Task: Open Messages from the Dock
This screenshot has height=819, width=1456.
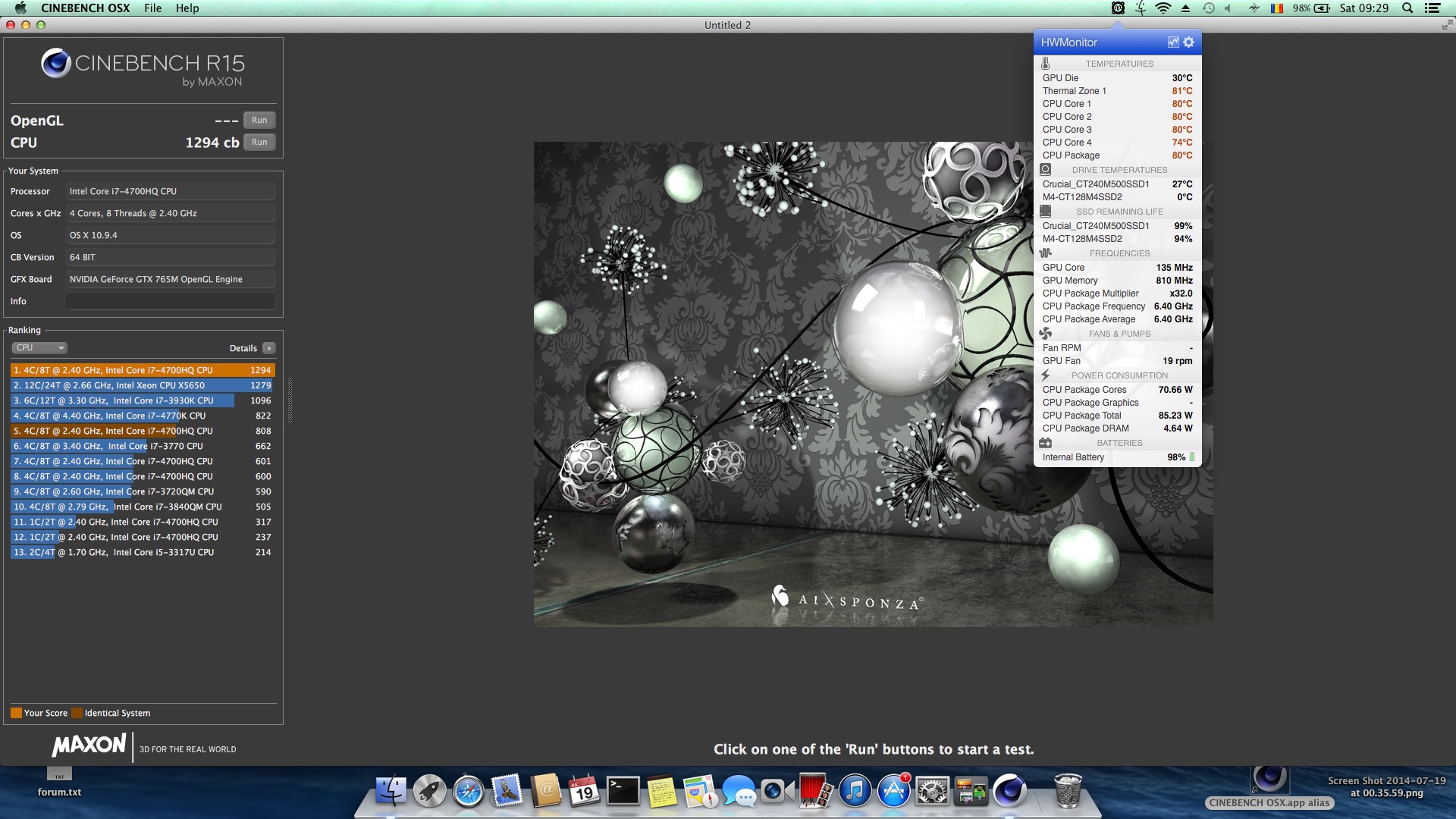Action: [x=739, y=792]
